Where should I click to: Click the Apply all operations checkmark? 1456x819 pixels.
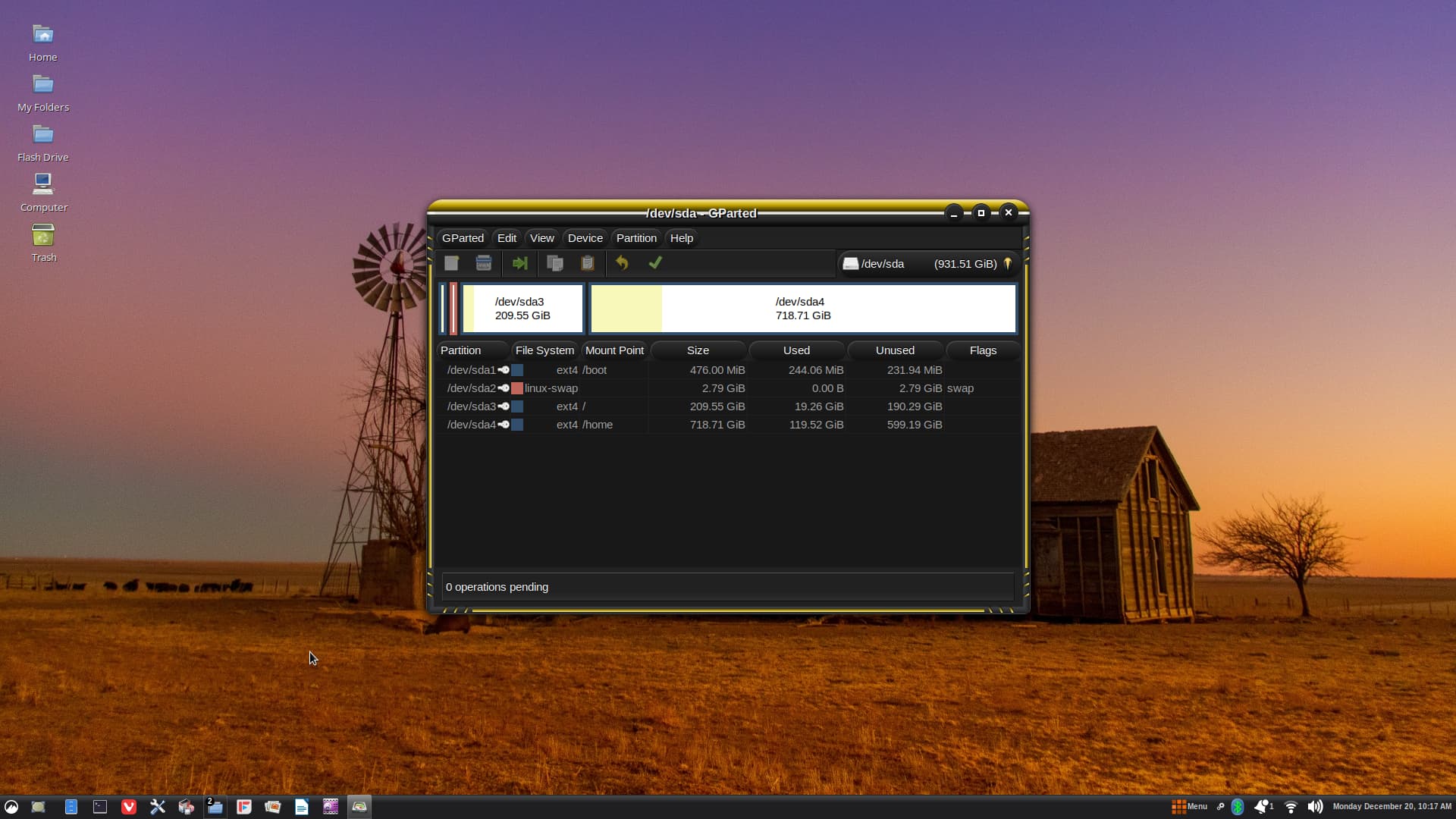[655, 262]
